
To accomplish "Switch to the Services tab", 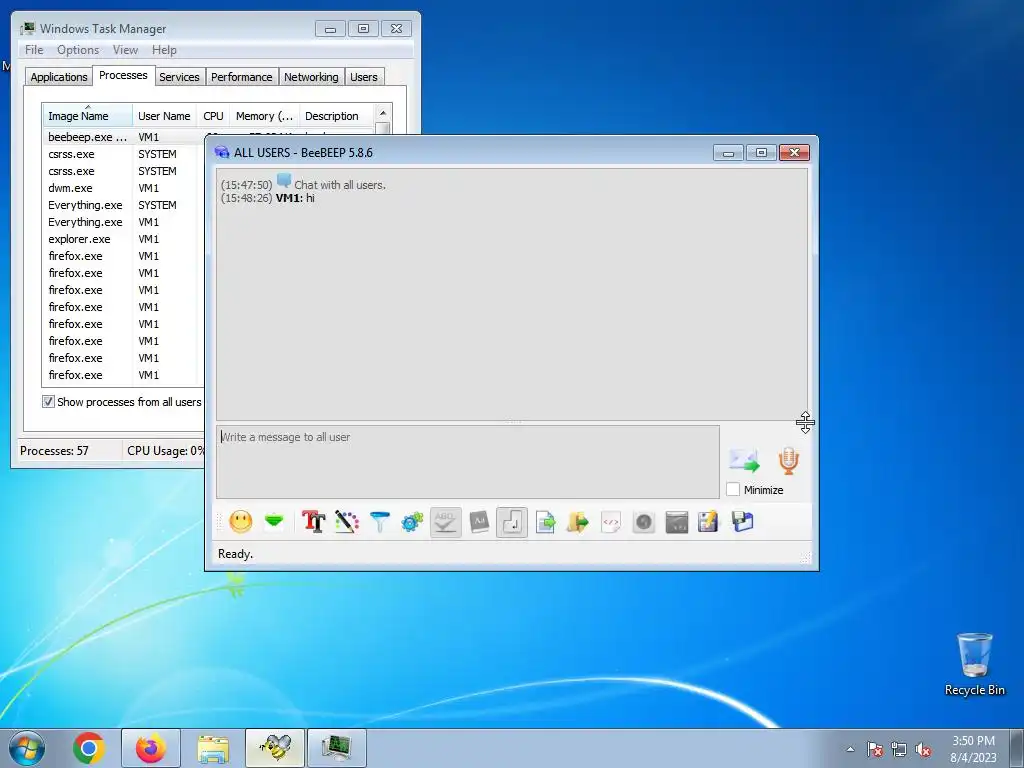I will pyautogui.click(x=180, y=77).
